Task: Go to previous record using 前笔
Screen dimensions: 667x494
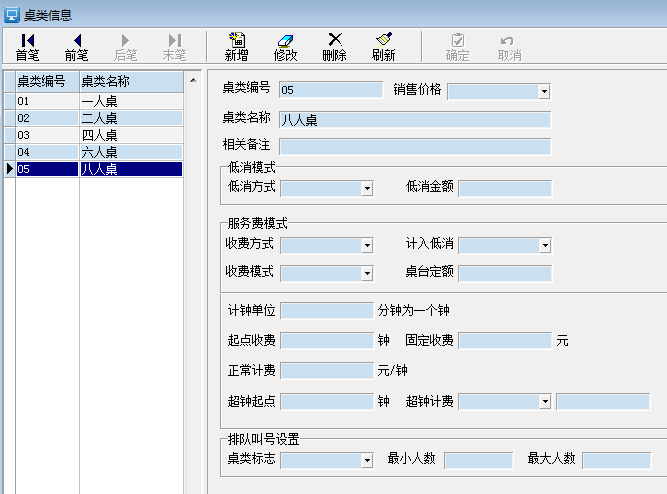Action: tap(76, 46)
